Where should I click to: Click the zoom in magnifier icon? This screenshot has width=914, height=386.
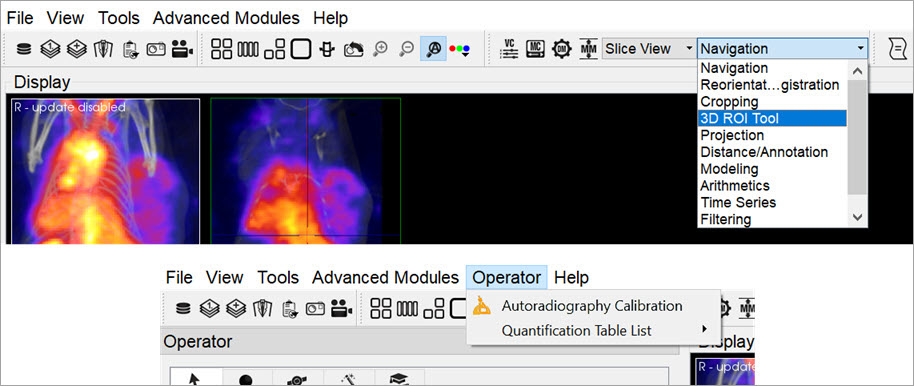tap(381, 49)
